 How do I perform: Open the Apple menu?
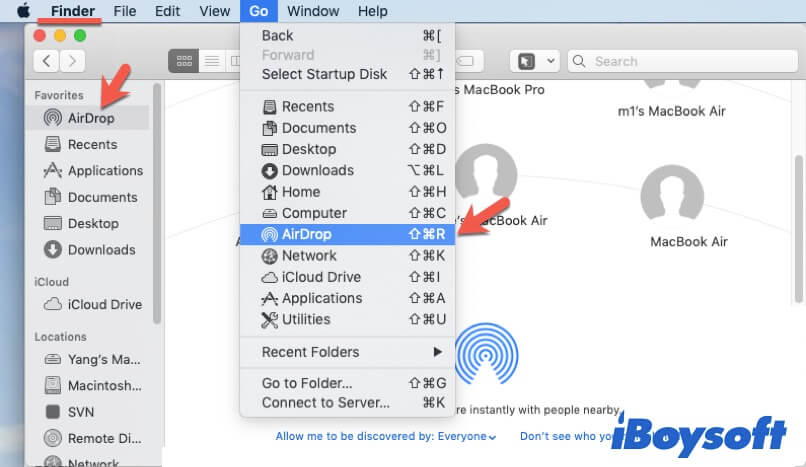pyautogui.click(x=24, y=11)
